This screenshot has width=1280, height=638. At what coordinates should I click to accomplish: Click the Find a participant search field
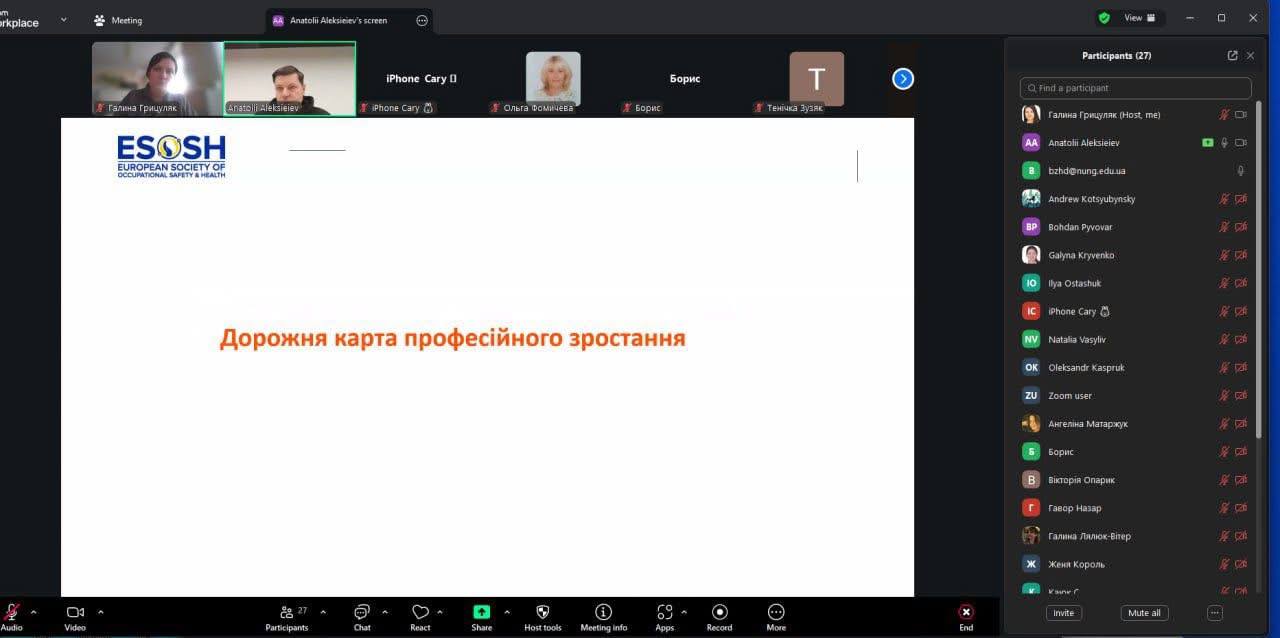pos(1135,88)
